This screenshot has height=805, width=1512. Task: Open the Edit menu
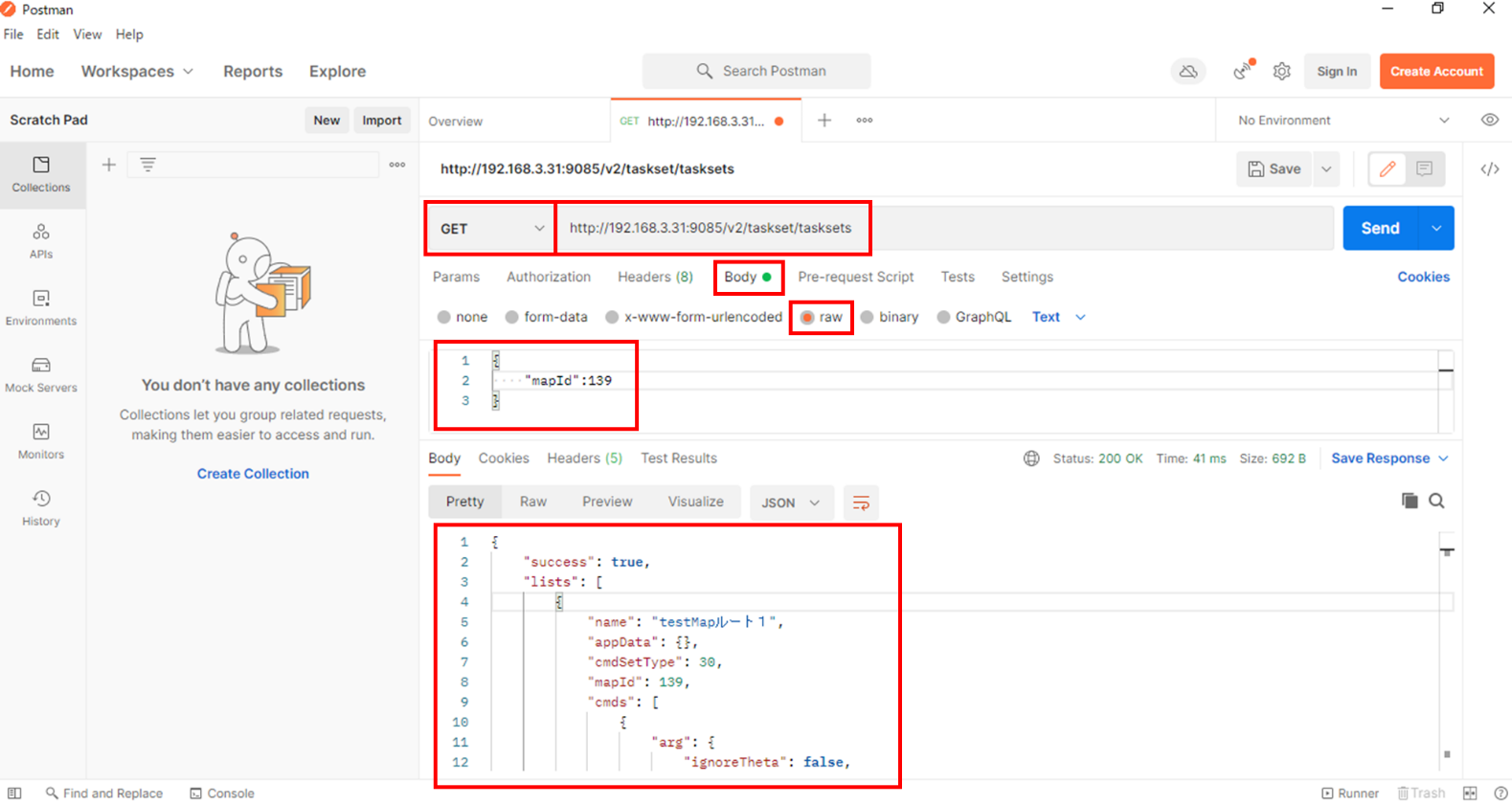point(48,34)
